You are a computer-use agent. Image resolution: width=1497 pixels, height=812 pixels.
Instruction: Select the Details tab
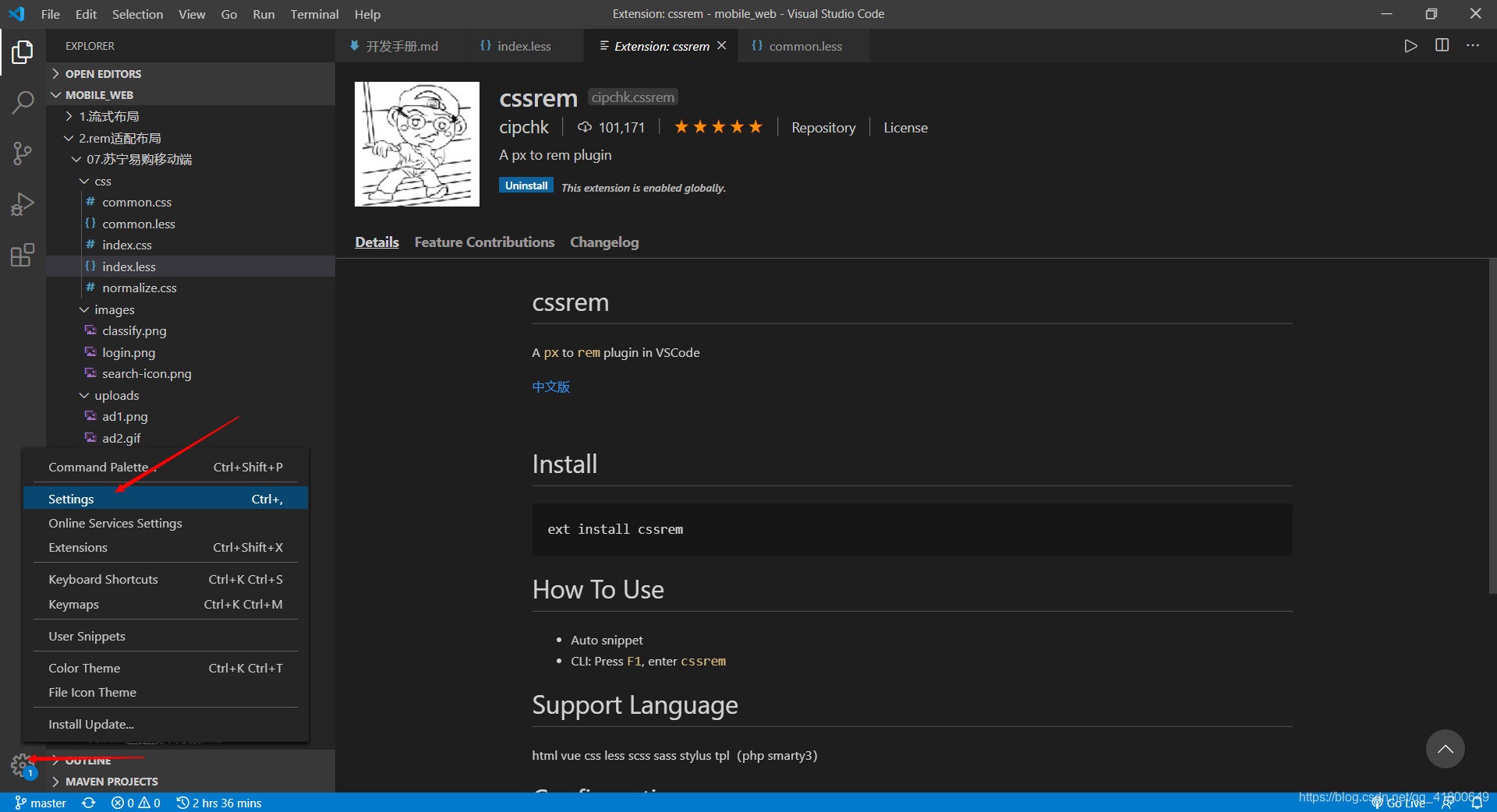point(377,242)
